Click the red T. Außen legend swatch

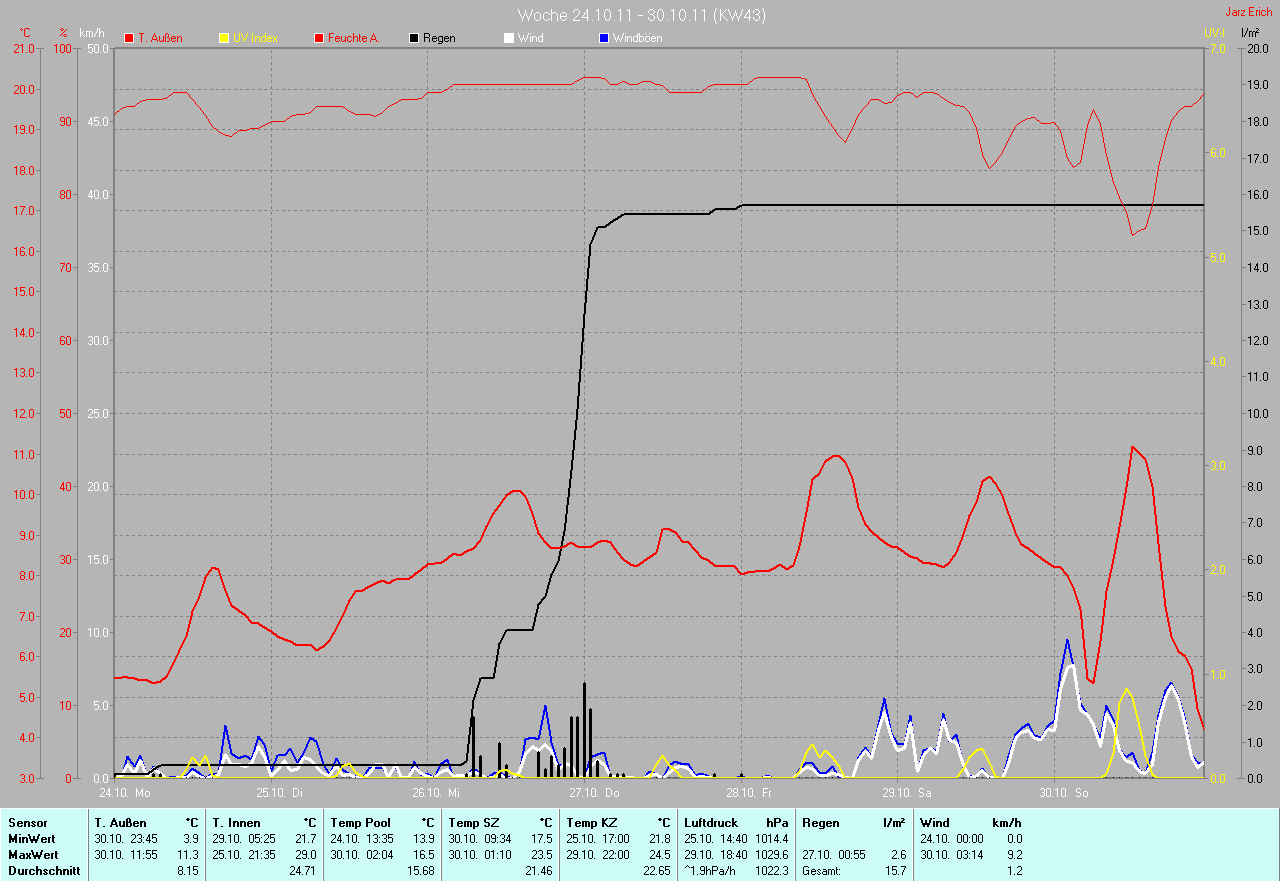[x=129, y=38]
